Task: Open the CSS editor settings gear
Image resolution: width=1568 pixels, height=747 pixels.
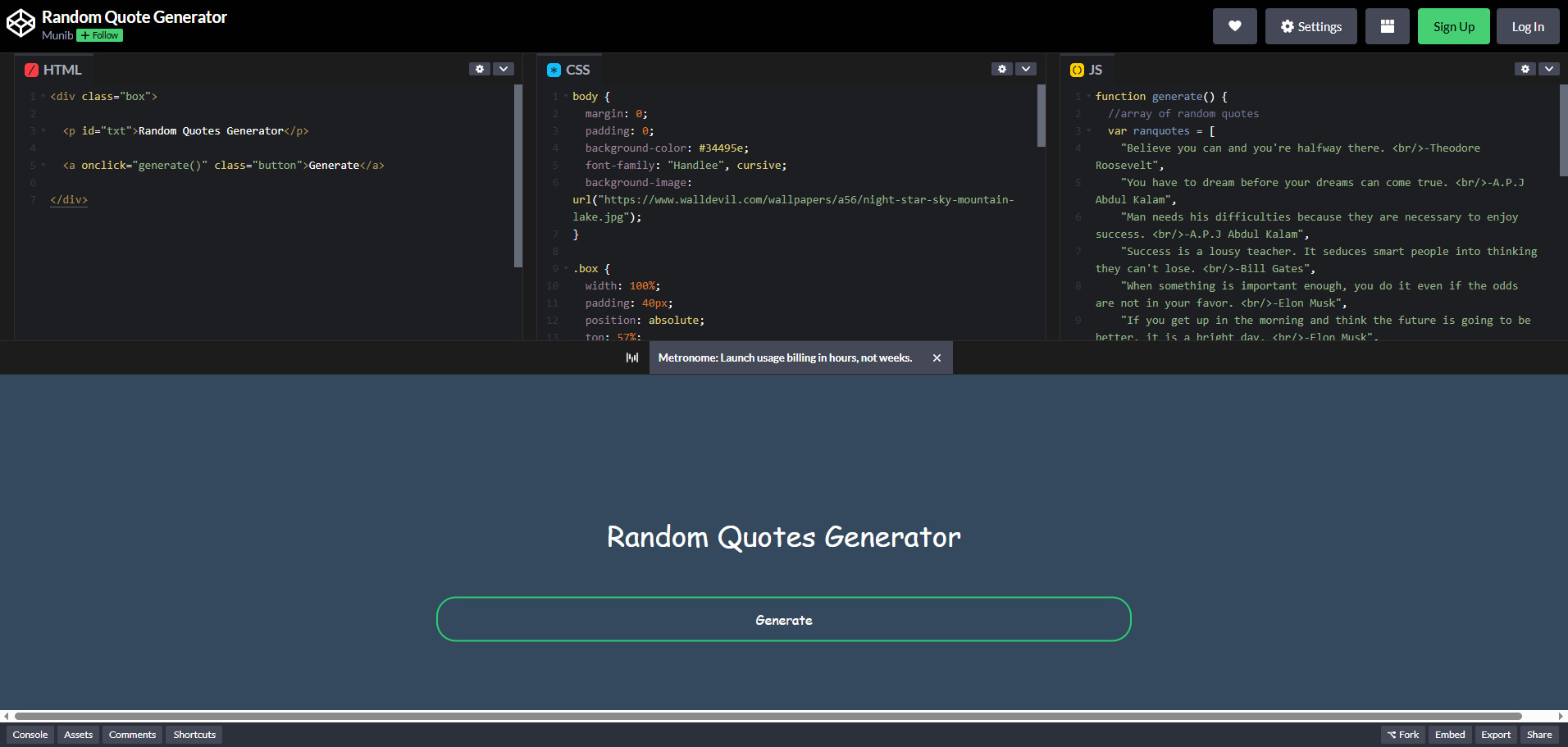Action: (1002, 69)
